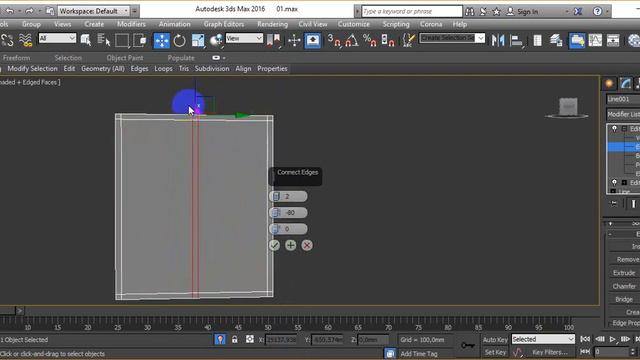This screenshot has width=640, height=360.
Task: Expand the Subdivision ribbon panel
Action: coord(212,69)
